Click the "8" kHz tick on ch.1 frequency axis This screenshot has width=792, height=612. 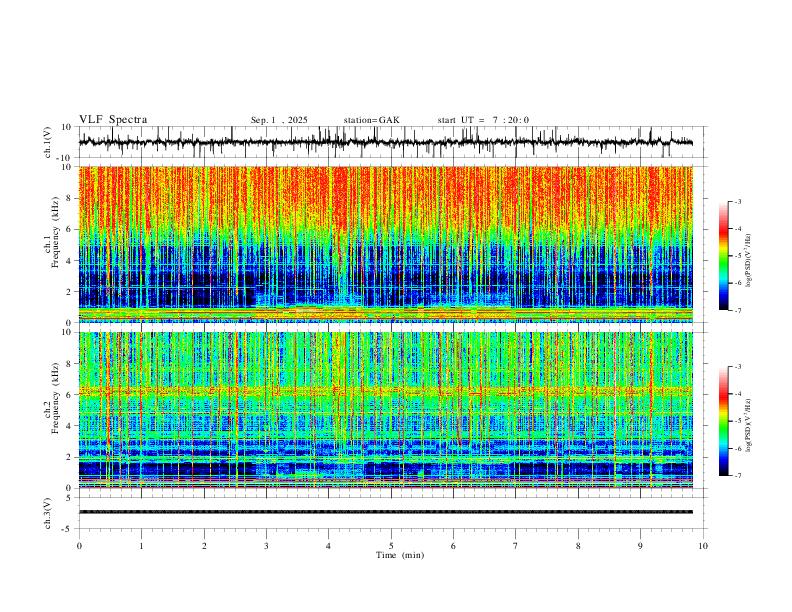(x=70, y=198)
